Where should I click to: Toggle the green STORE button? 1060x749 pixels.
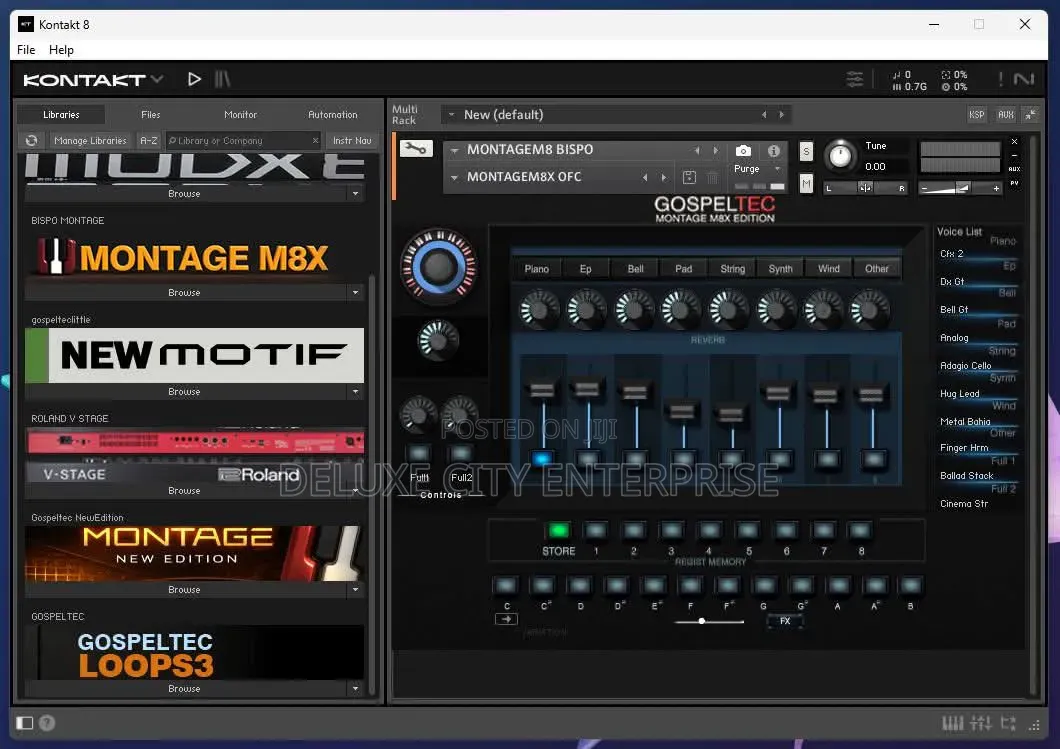point(558,531)
